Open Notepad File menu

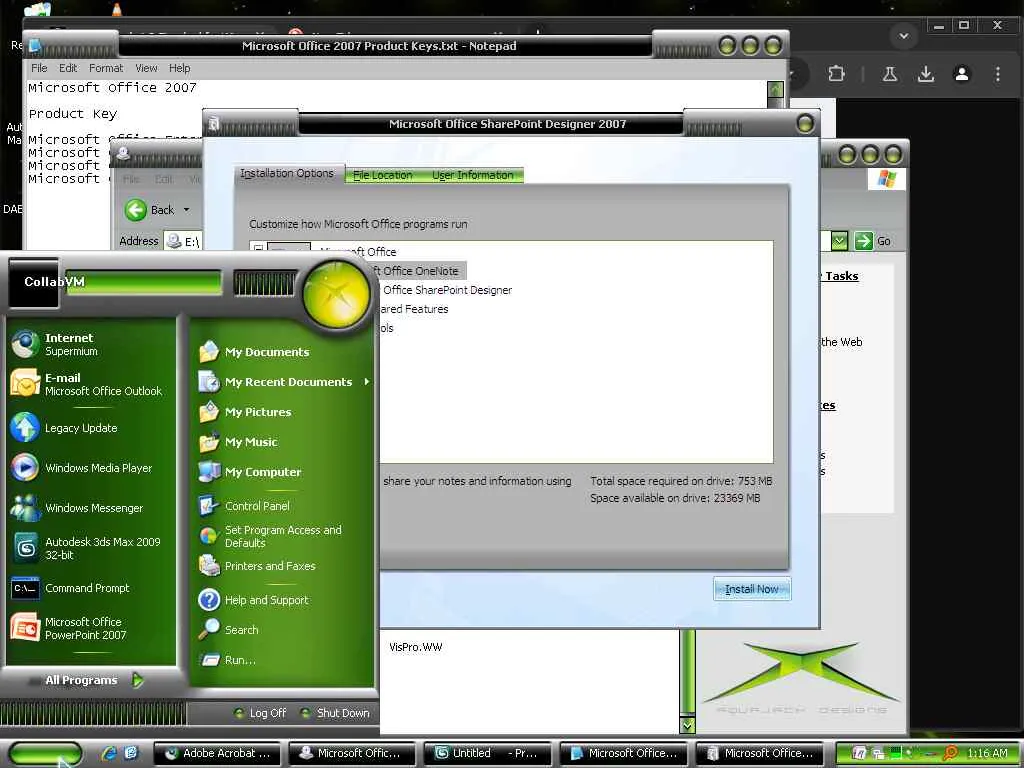(x=39, y=68)
